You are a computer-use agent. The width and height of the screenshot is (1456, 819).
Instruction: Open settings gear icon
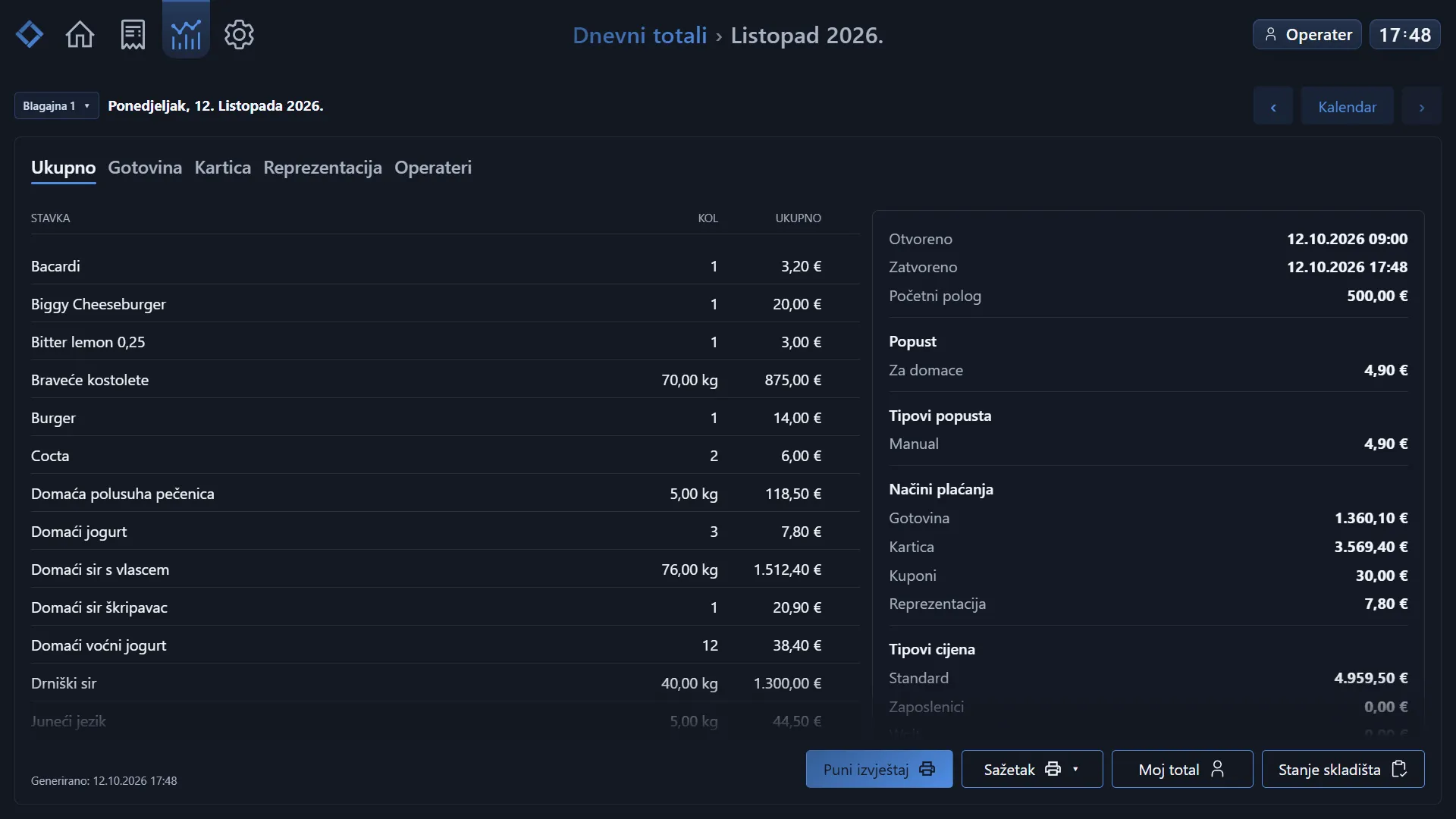click(239, 34)
